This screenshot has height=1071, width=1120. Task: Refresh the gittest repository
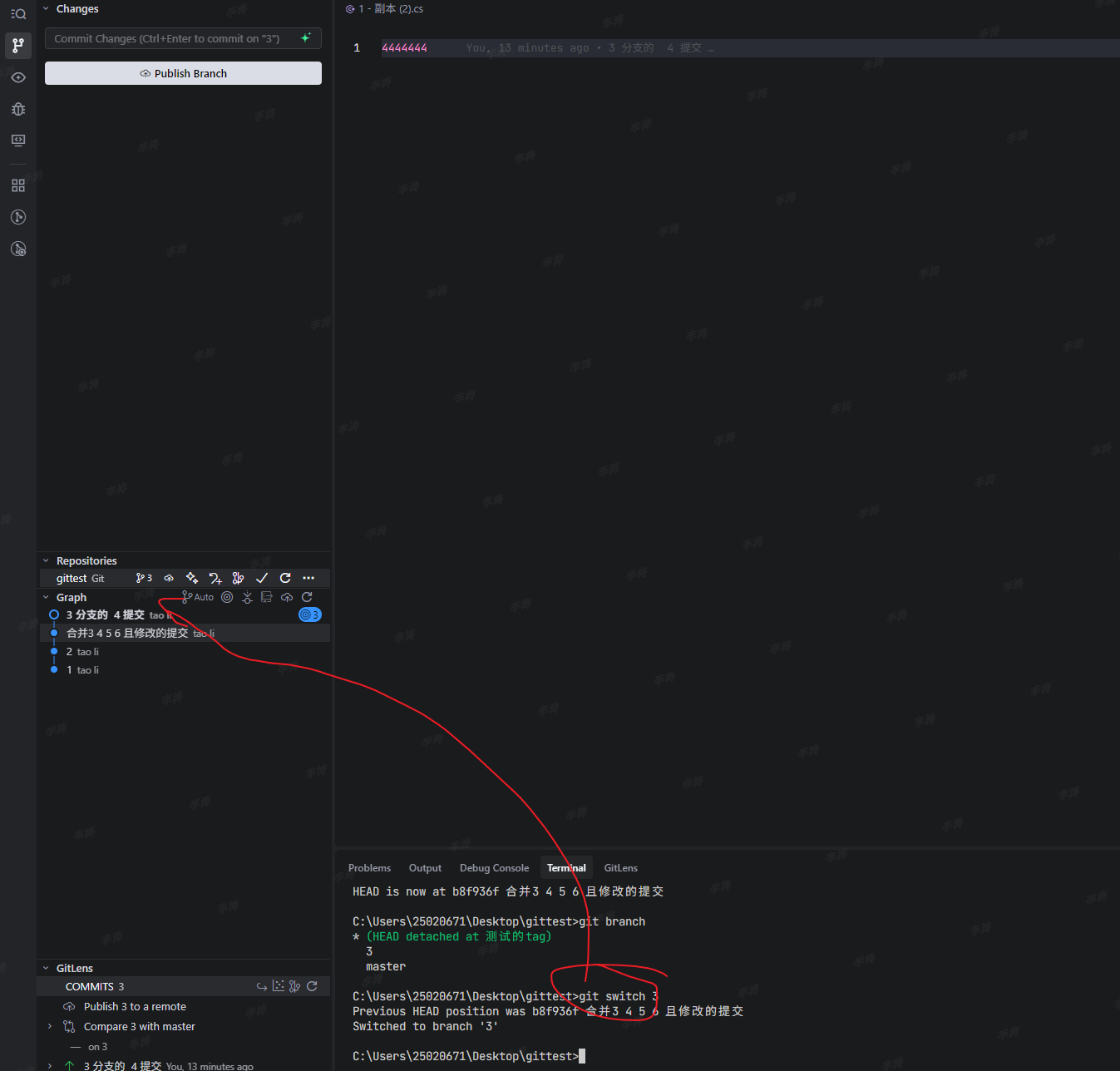pyautogui.click(x=285, y=578)
